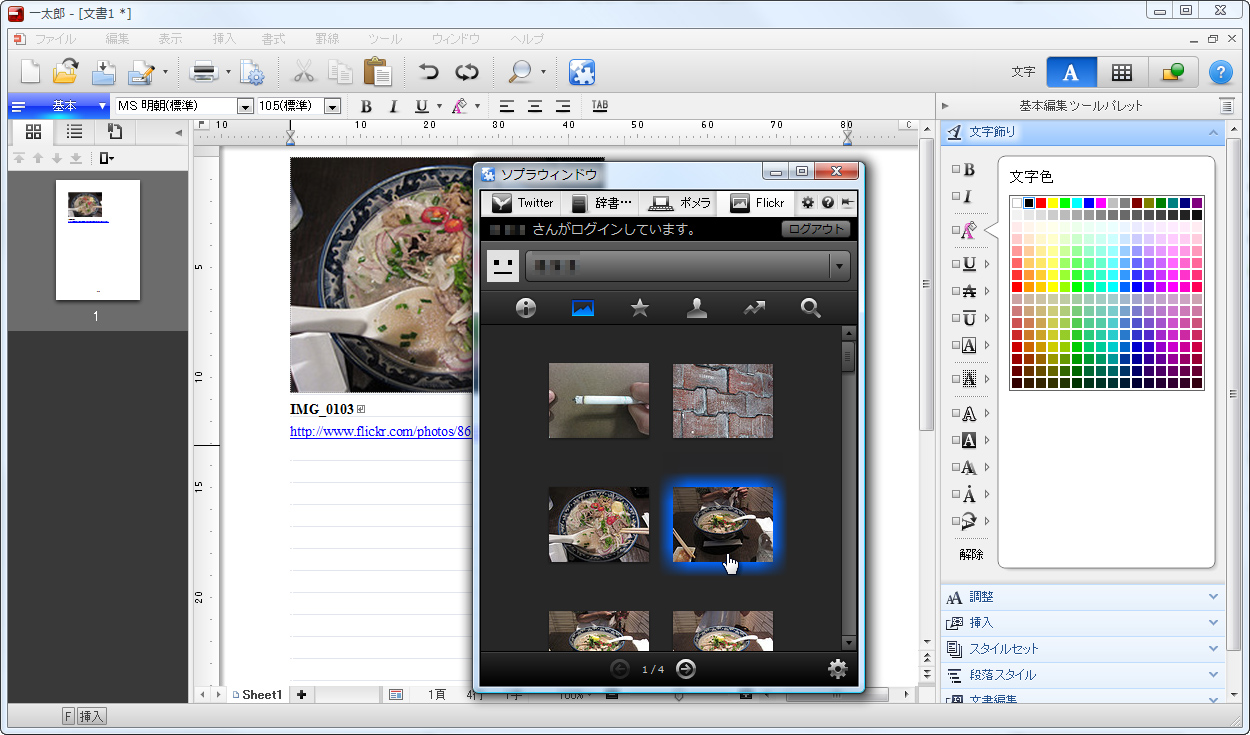Click the paste clipboard icon

tap(377, 72)
